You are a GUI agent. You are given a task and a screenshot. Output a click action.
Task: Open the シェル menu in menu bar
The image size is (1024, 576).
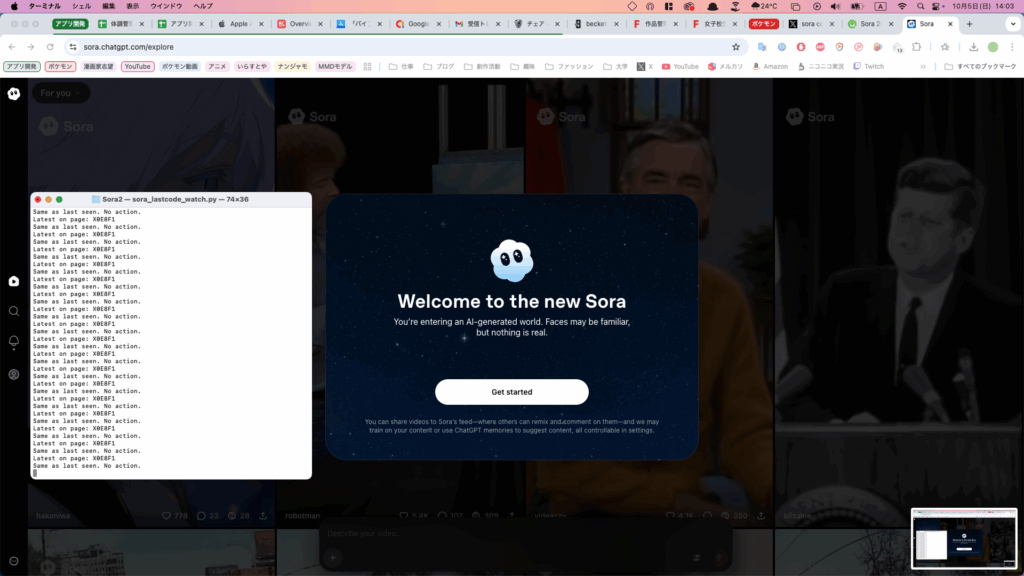click(81, 6)
